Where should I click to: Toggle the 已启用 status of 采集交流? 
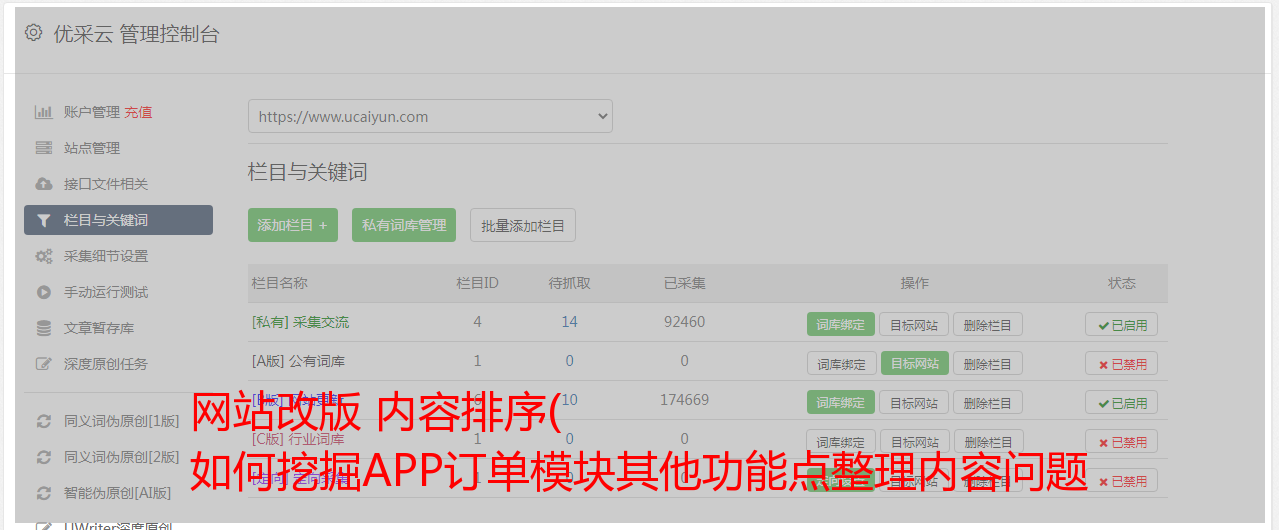[1121, 324]
